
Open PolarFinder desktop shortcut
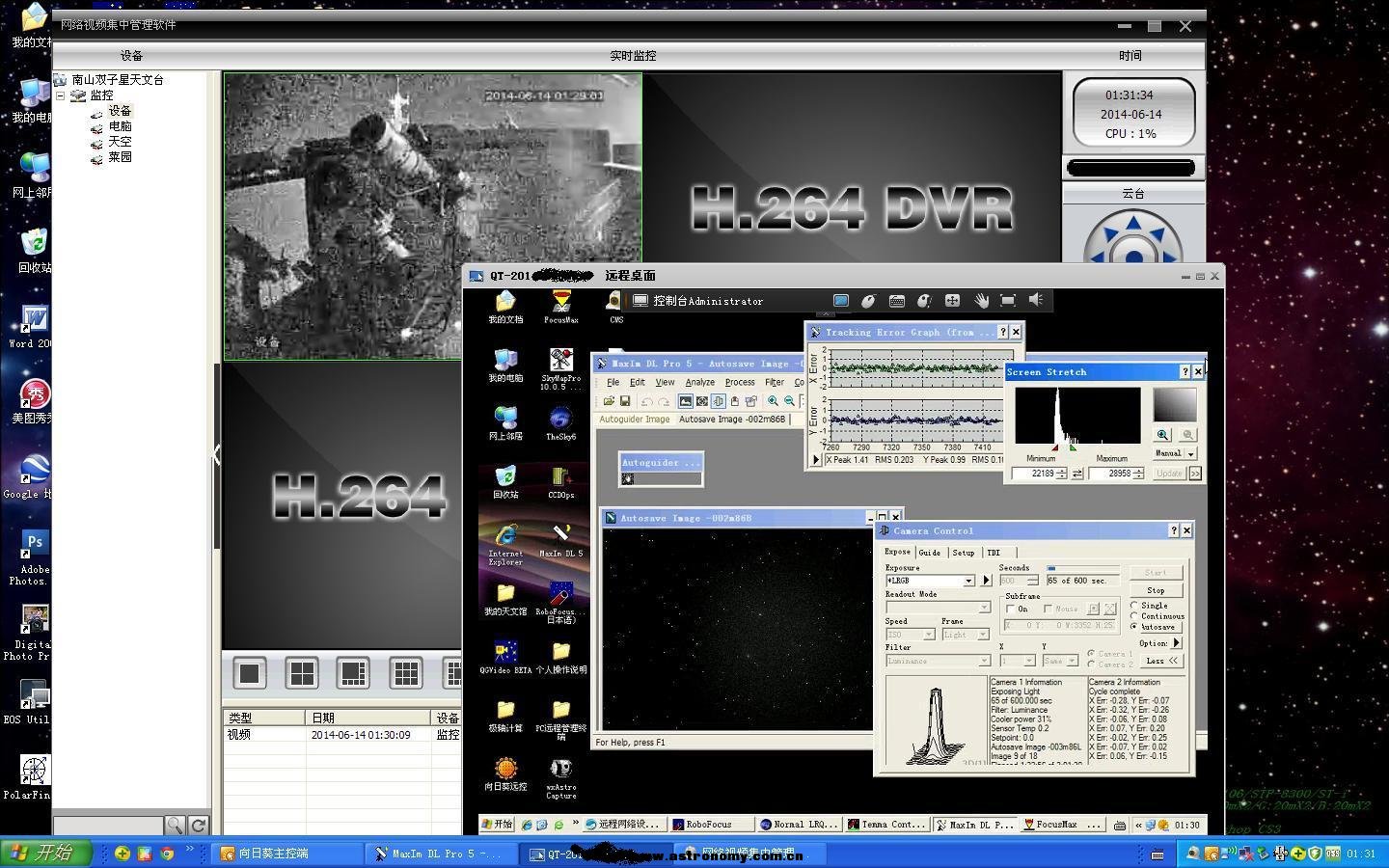(x=34, y=777)
